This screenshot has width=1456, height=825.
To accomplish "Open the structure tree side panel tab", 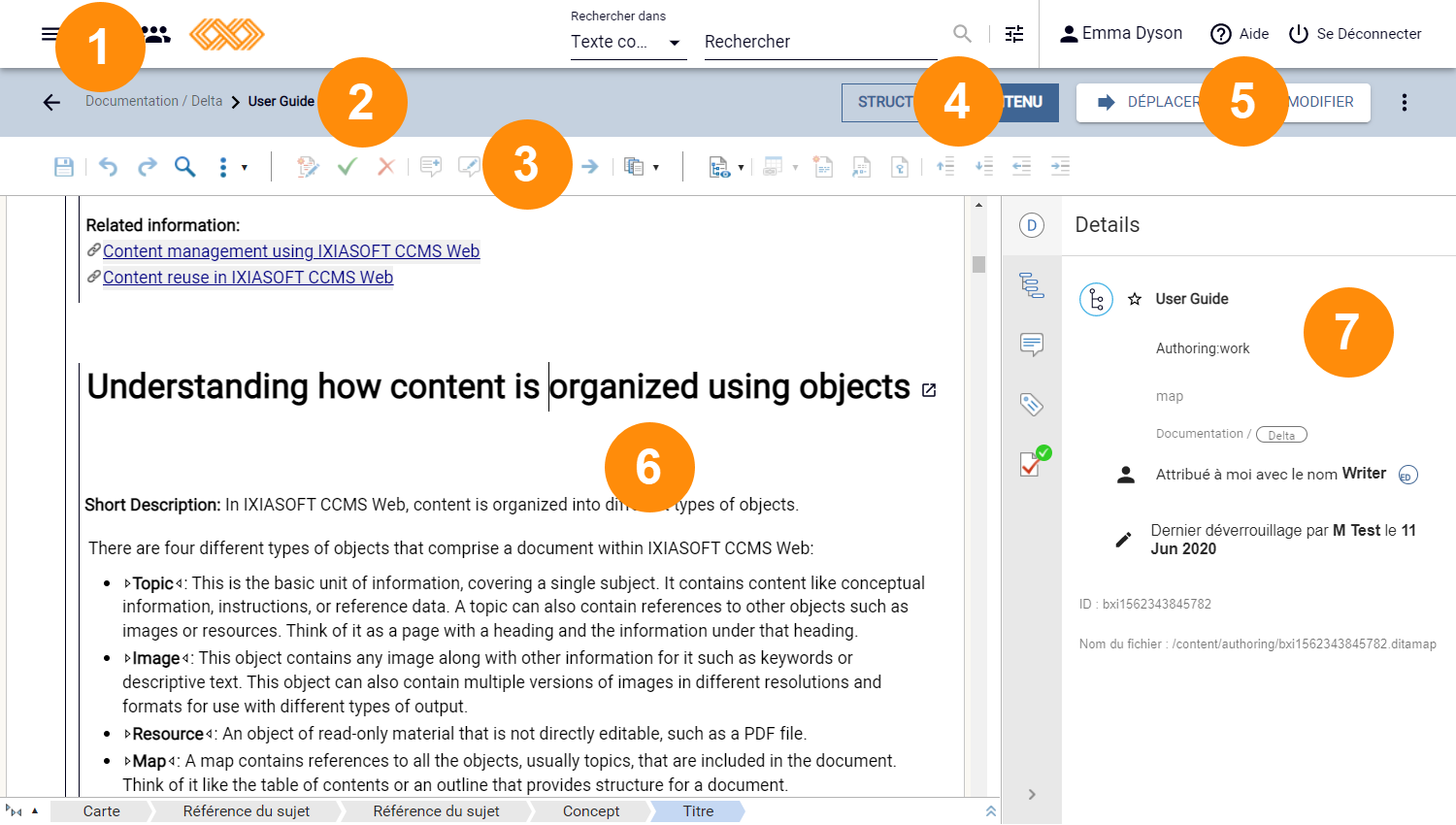I will coord(1031,285).
